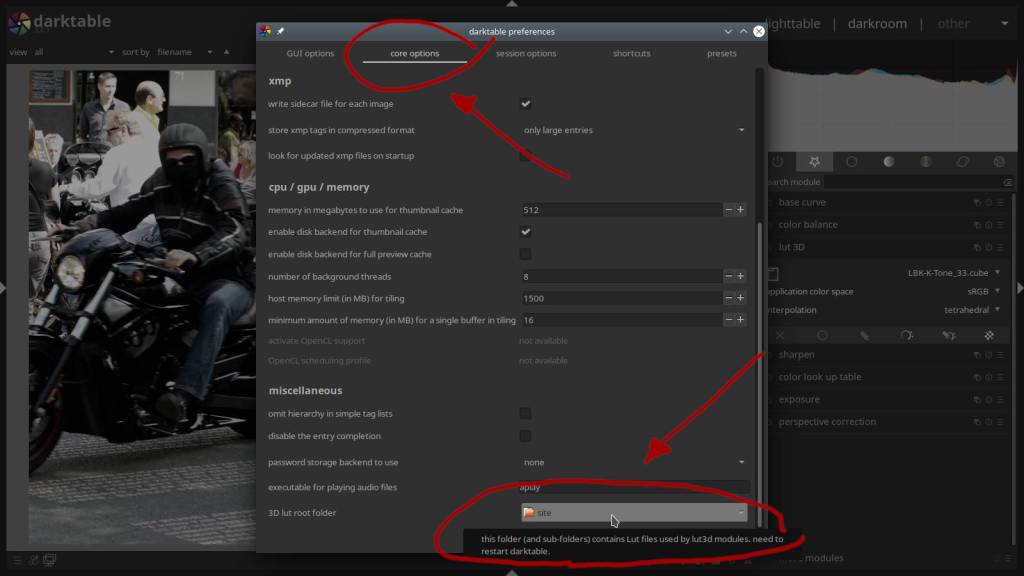Open store xmp tags compressed format dropdown

633,130
